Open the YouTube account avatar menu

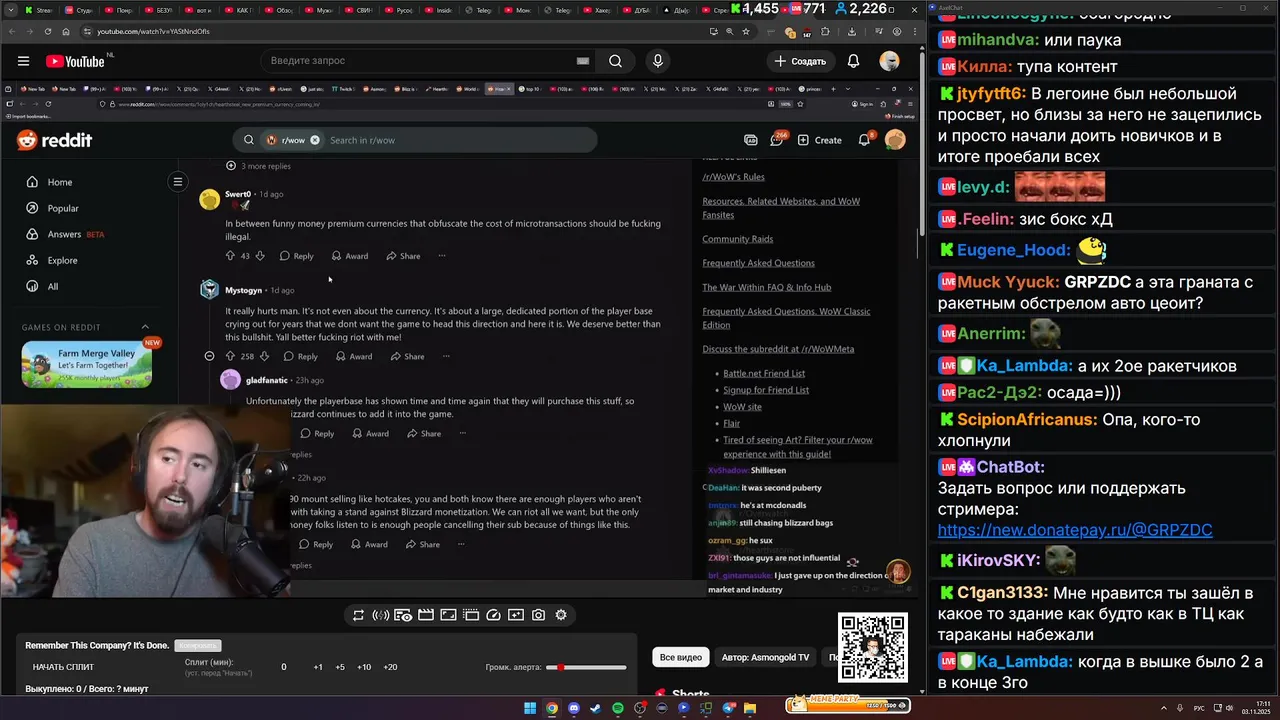tap(889, 61)
